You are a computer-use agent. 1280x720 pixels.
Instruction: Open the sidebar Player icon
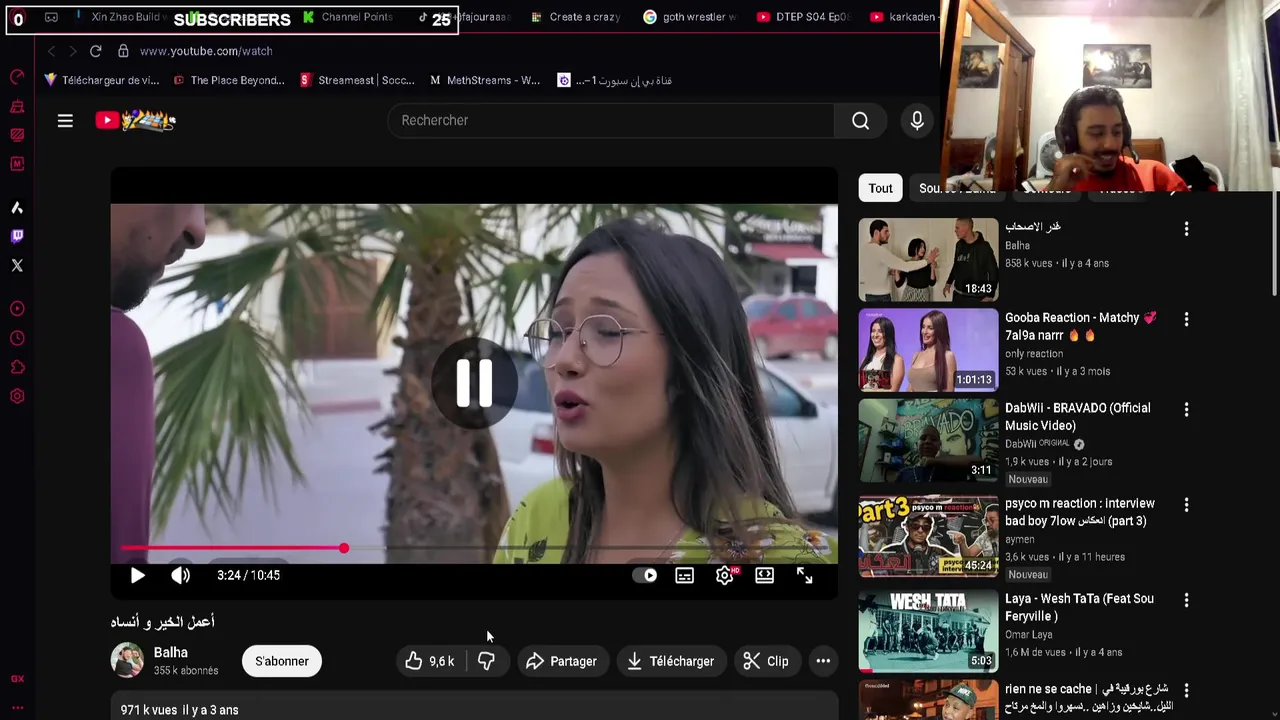(17, 309)
